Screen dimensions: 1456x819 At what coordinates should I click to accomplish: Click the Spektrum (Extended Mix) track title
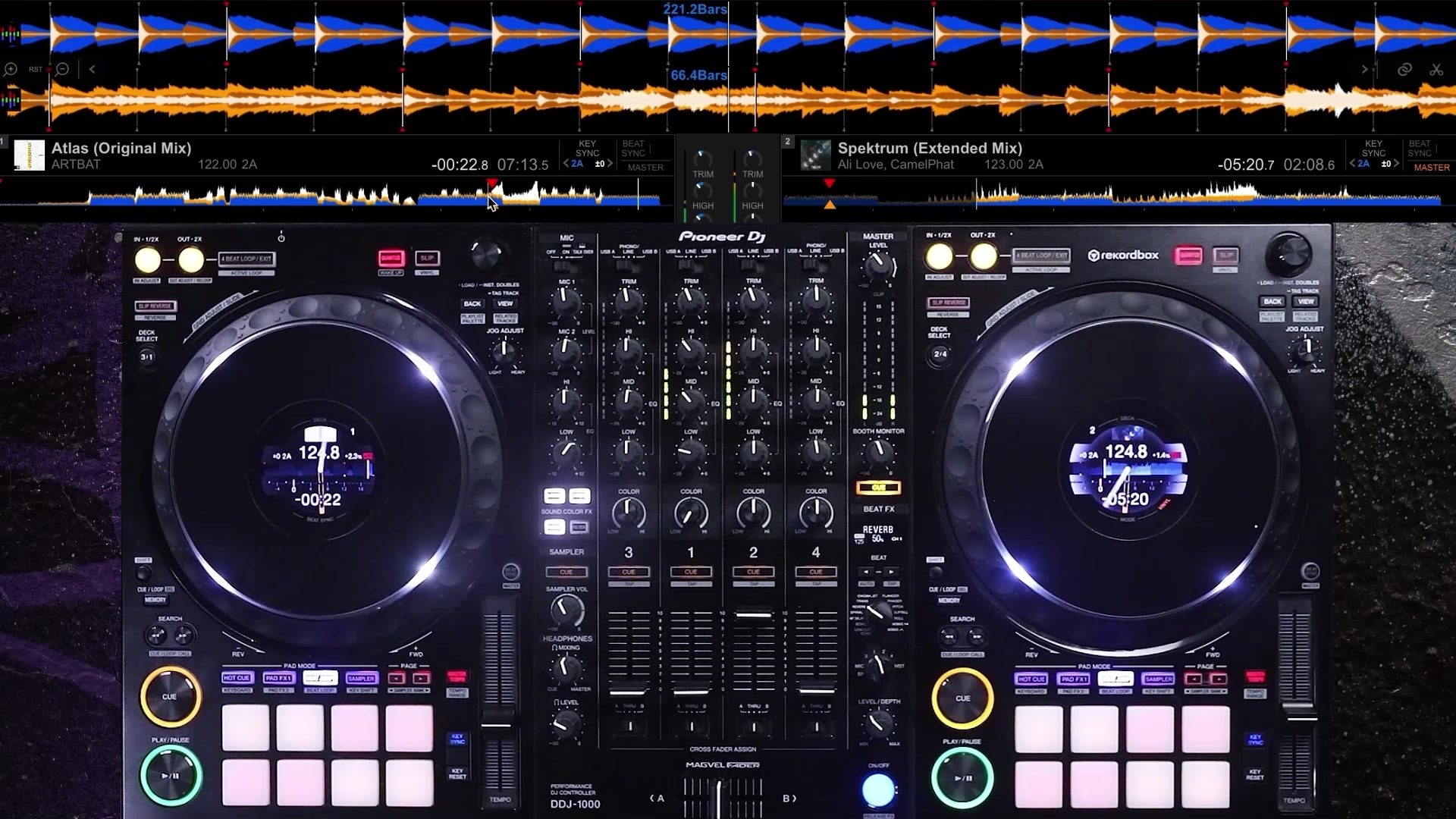click(930, 148)
